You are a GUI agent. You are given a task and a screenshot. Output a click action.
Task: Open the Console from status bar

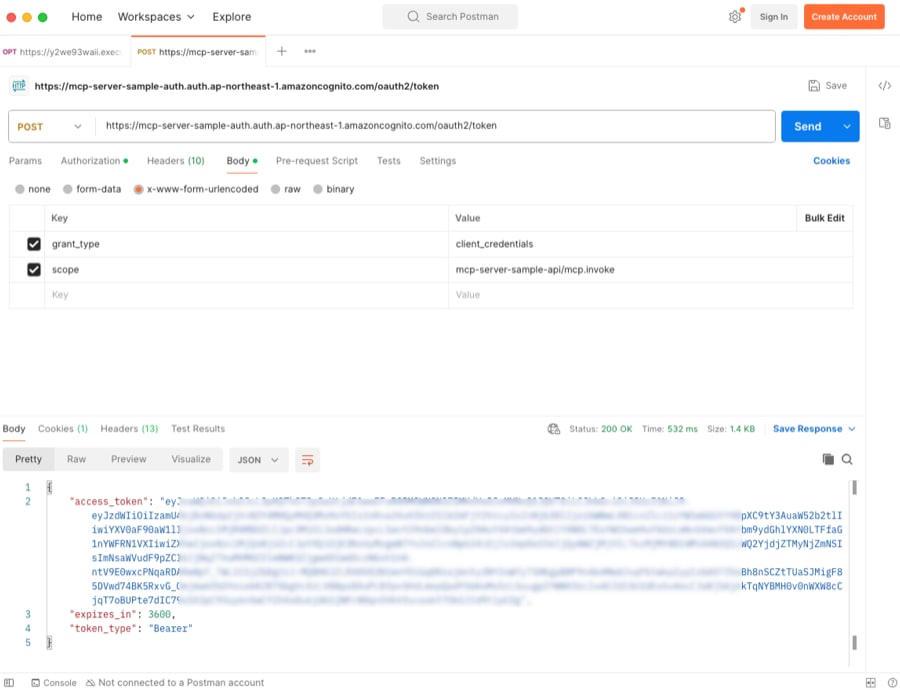pyautogui.click(x=53, y=683)
